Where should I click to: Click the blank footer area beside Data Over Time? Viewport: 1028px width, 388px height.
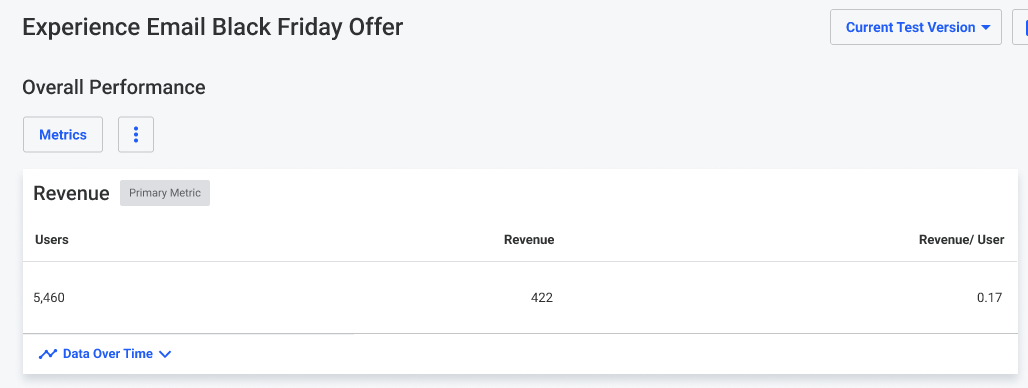pos(590,354)
